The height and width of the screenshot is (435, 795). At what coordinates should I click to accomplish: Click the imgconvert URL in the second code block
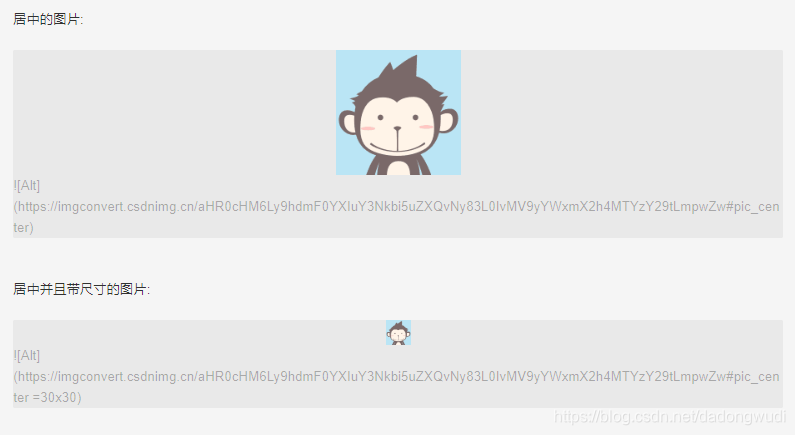point(396,376)
